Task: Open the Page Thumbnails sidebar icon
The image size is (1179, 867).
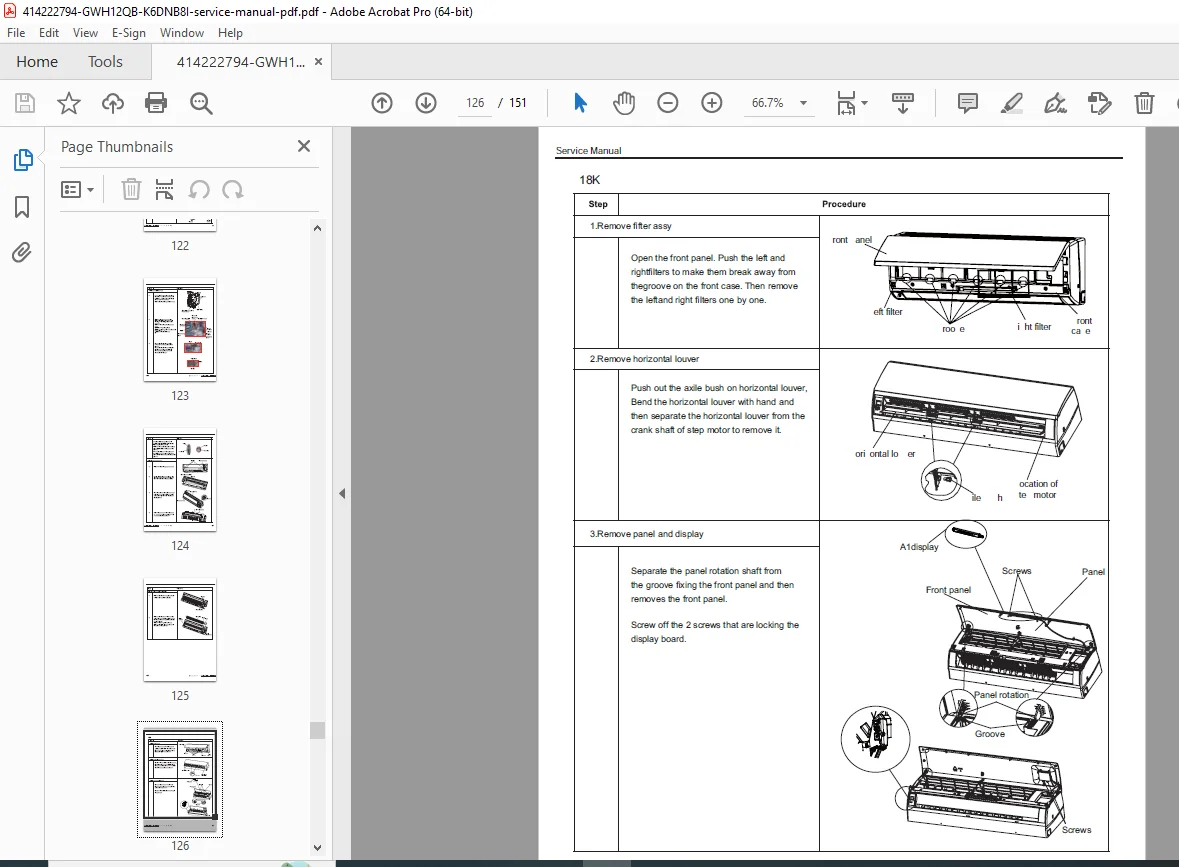Action: [23, 160]
